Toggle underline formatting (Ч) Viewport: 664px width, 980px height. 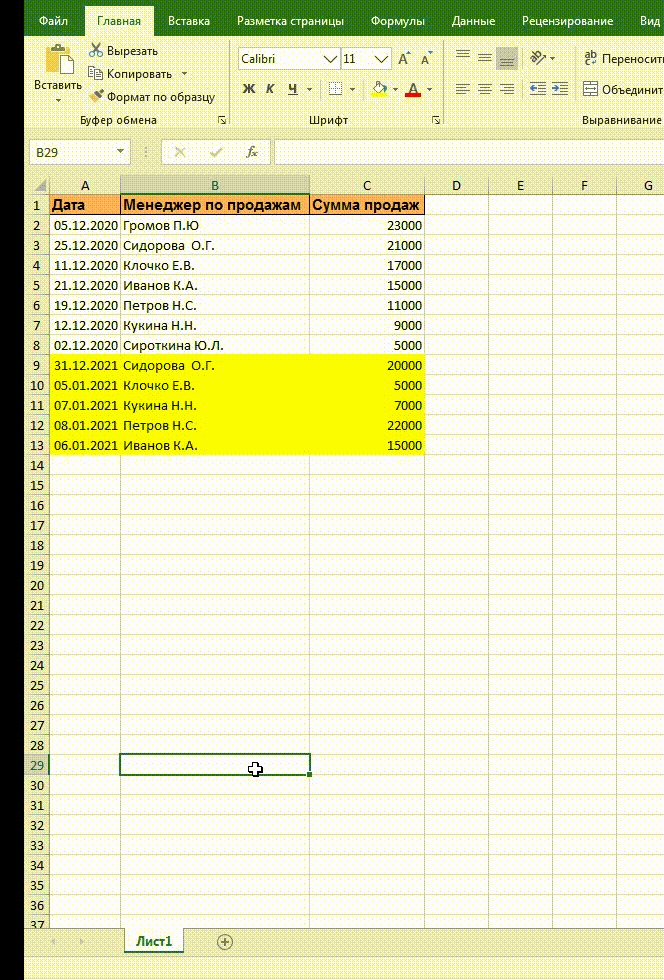click(x=293, y=89)
